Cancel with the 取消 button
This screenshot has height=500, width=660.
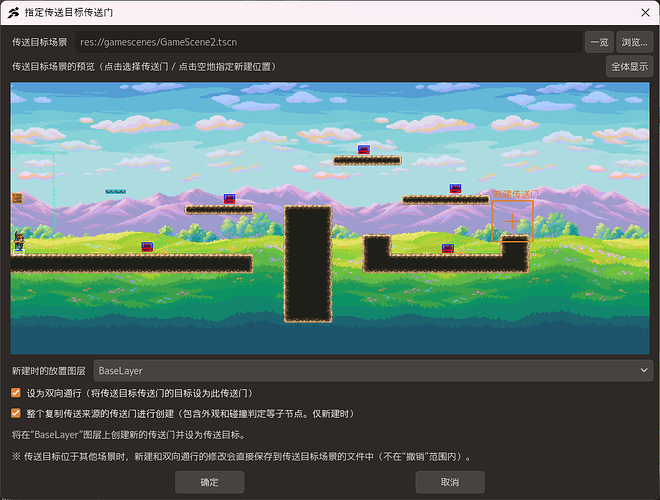point(450,482)
